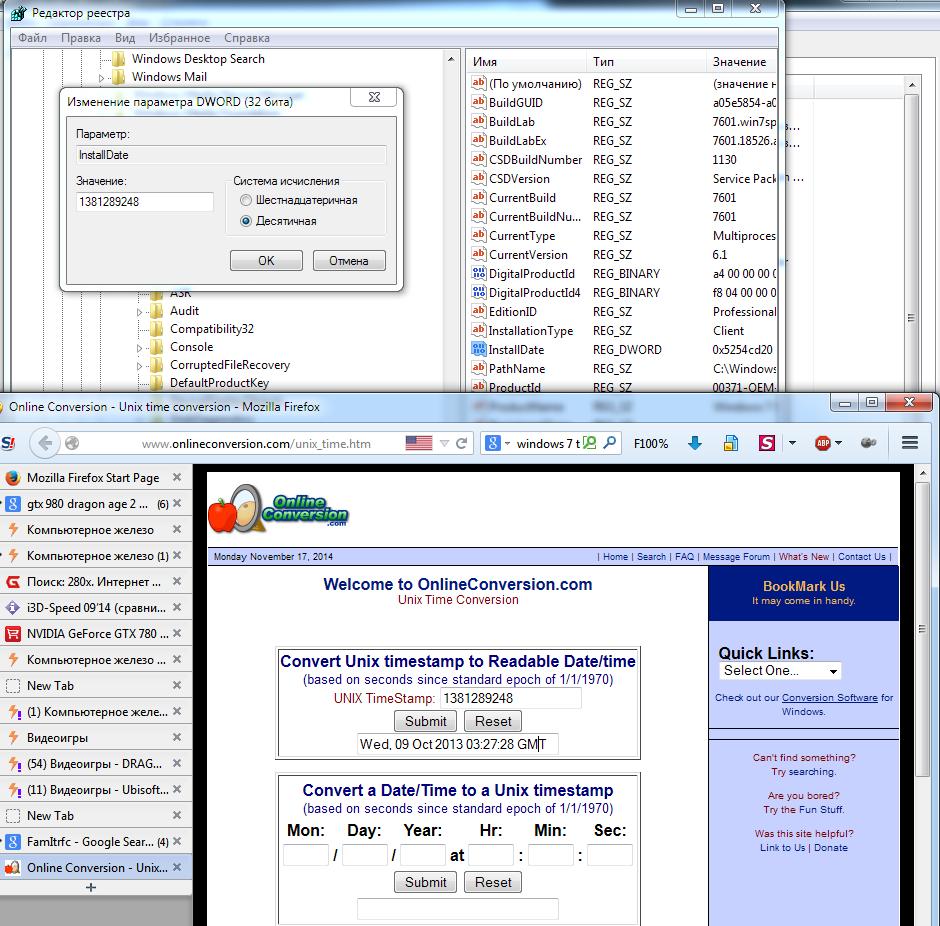
Task: Select the DefaultProductKey key in the tree
Action: (219, 383)
